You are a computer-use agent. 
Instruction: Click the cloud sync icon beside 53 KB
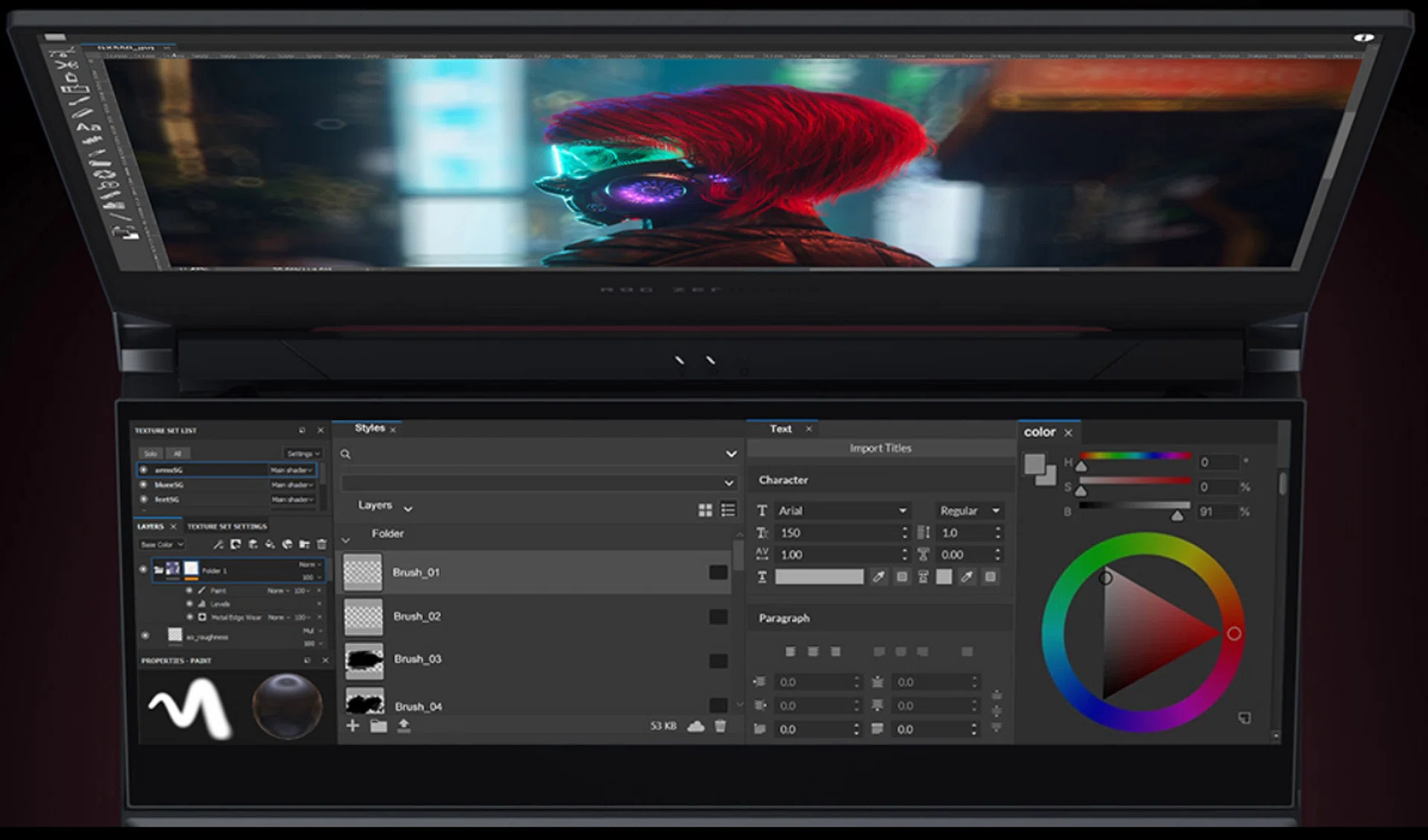pos(695,726)
